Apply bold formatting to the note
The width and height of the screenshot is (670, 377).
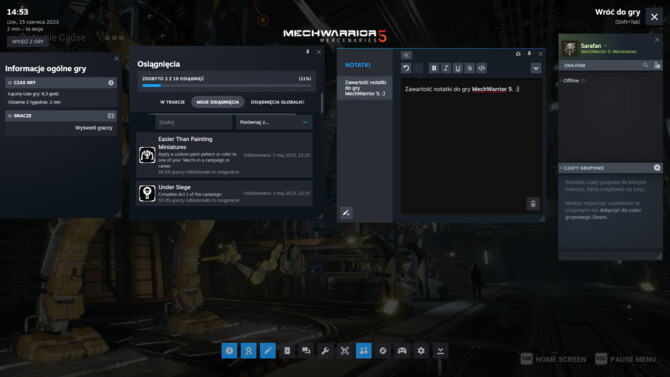point(434,68)
